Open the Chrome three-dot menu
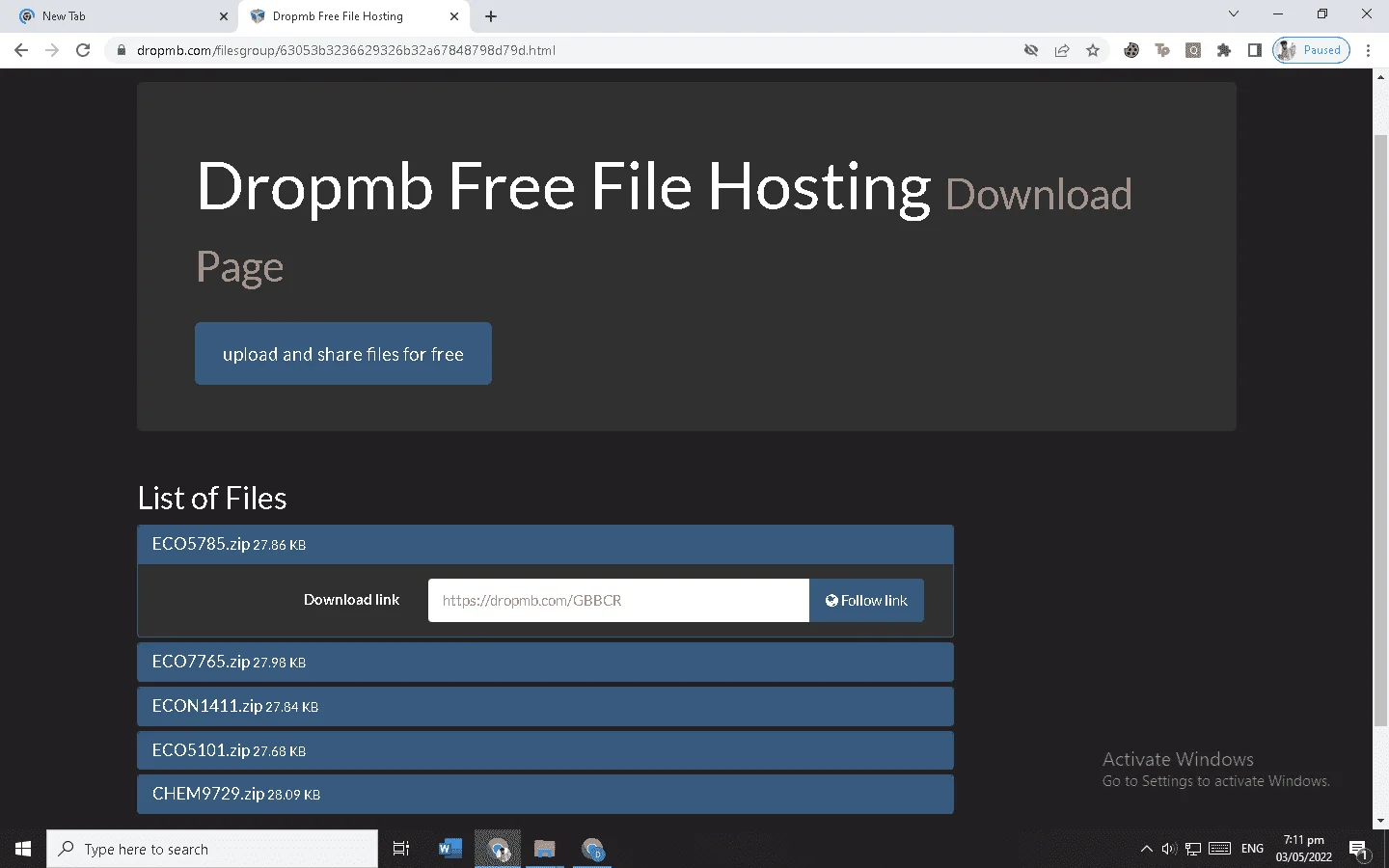 [1368, 50]
